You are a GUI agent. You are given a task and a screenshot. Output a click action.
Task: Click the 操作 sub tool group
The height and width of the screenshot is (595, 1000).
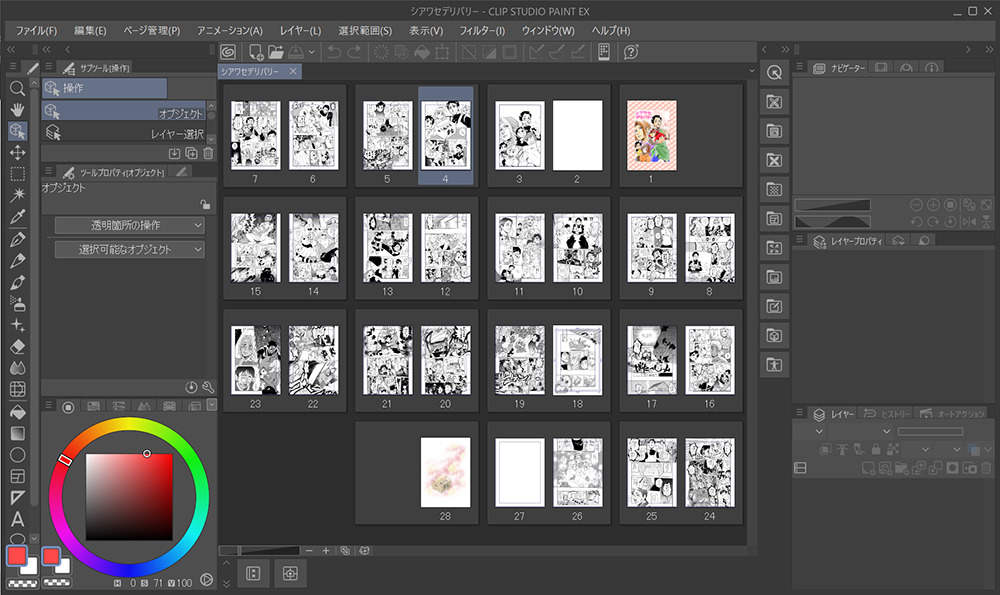tap(105, 88)
